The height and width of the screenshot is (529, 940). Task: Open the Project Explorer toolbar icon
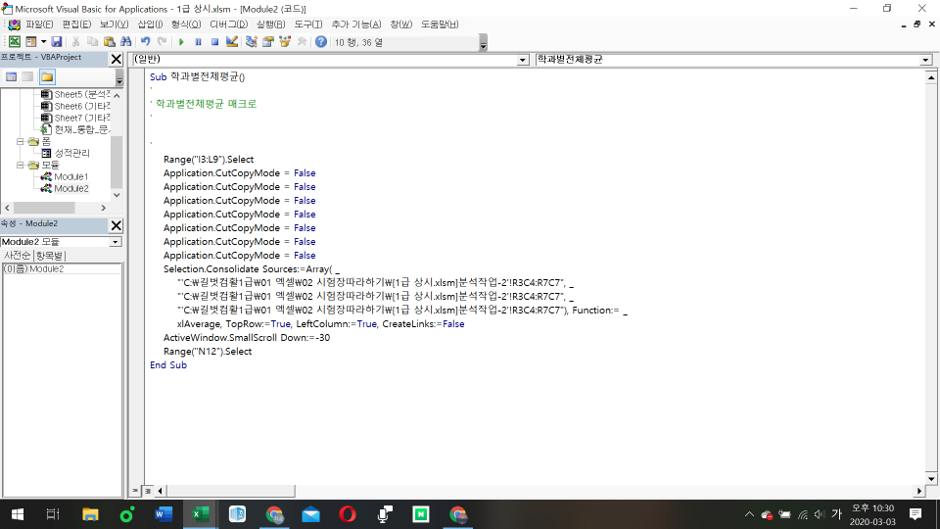coord(251,42)
